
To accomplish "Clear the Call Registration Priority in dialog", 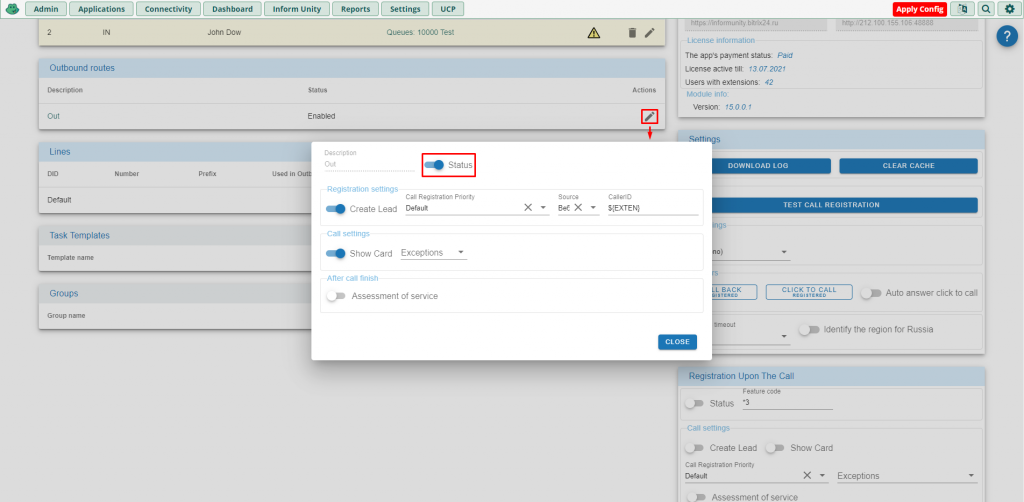I will coord(528,208).
